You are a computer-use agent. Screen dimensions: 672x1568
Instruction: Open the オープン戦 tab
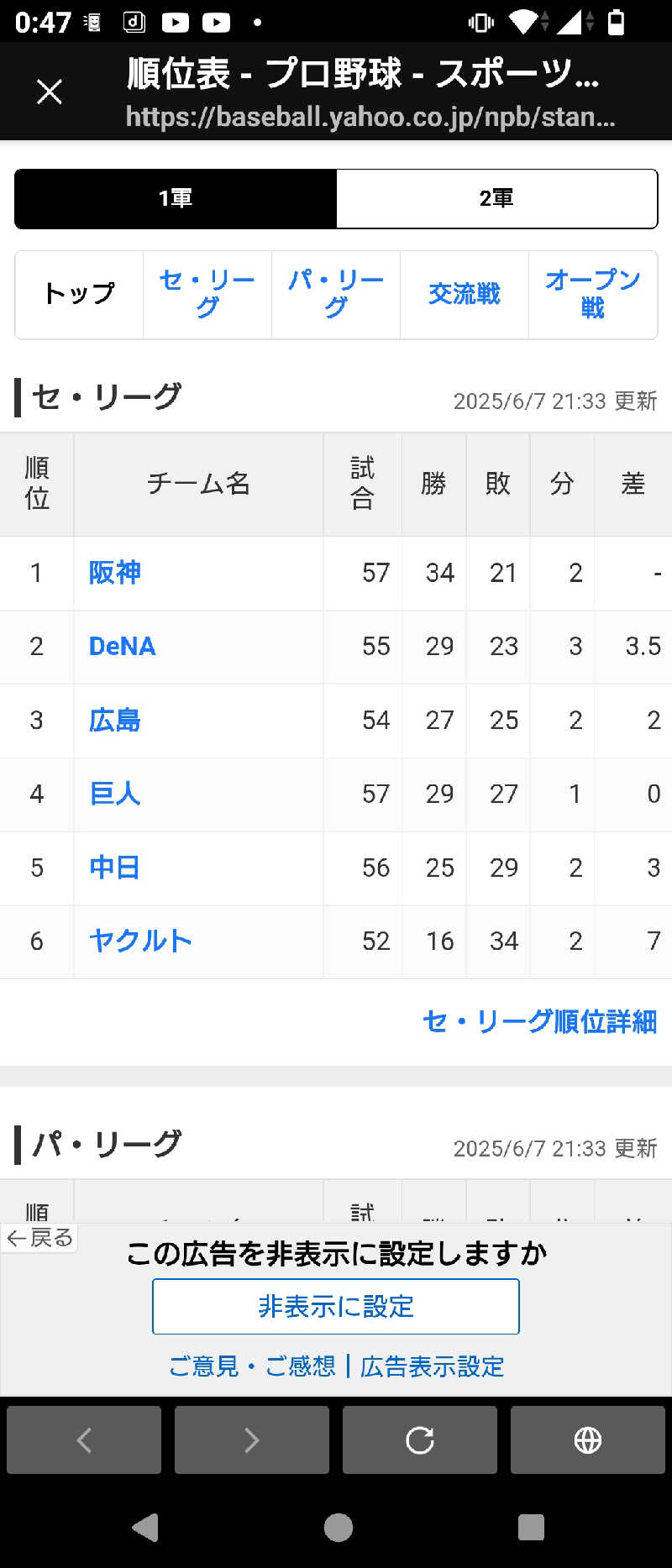(x=593, y=294)
